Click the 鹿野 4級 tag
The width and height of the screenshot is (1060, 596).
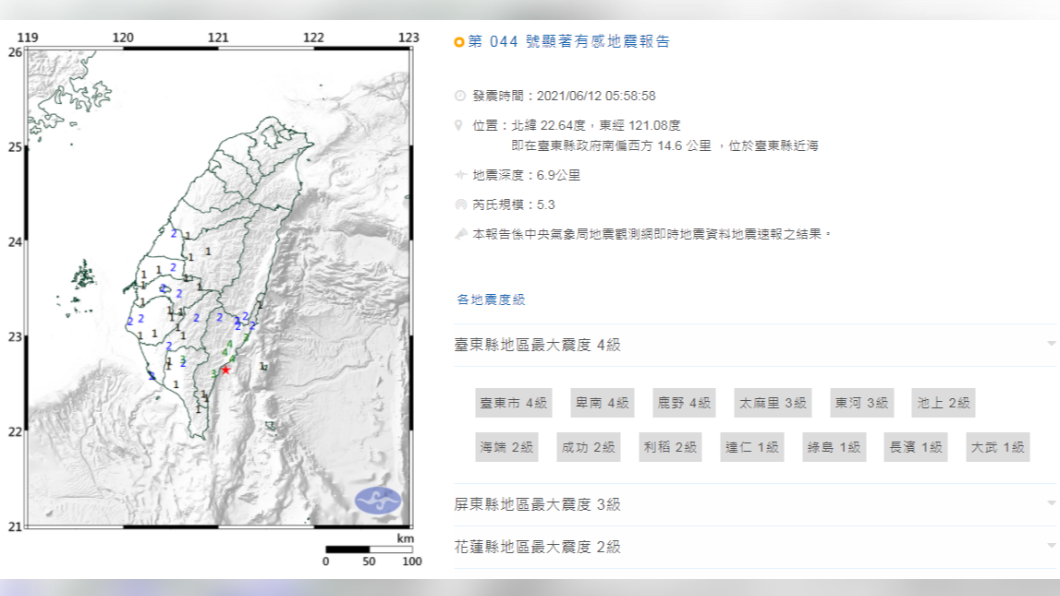point(683,403)
